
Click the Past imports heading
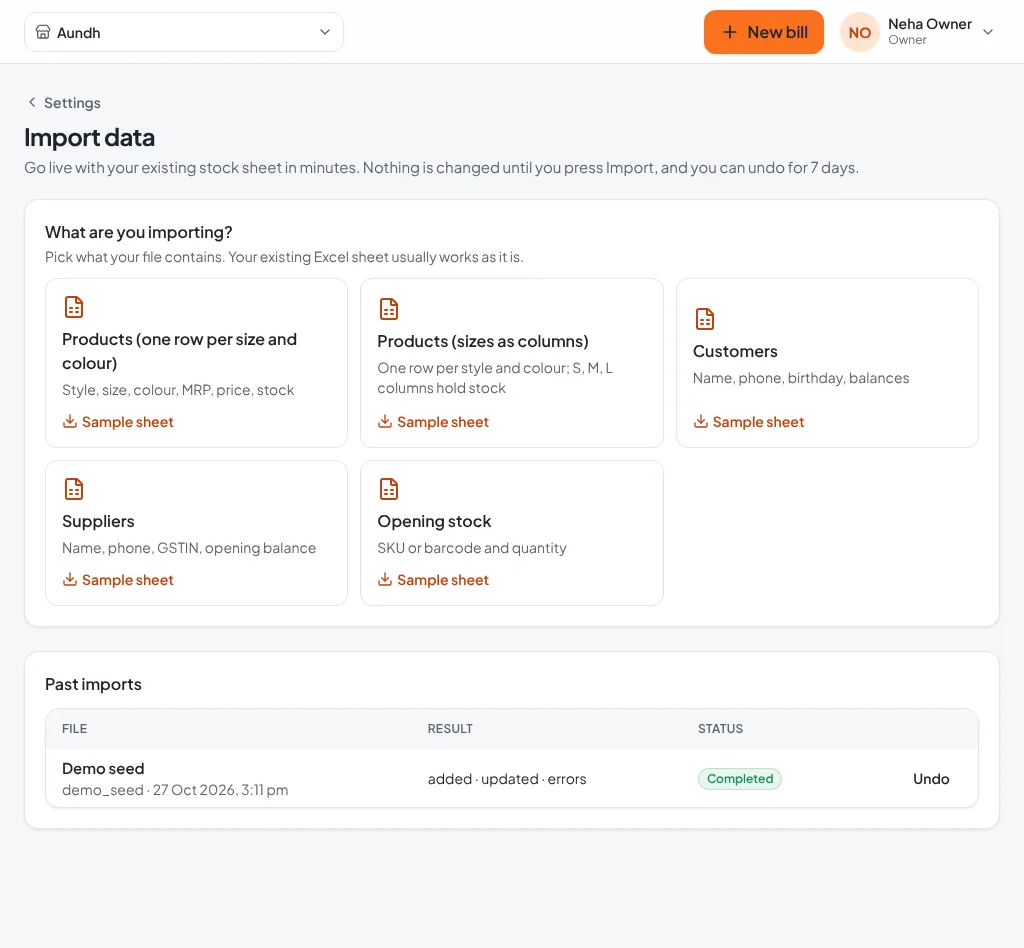(x=93, y=684)
